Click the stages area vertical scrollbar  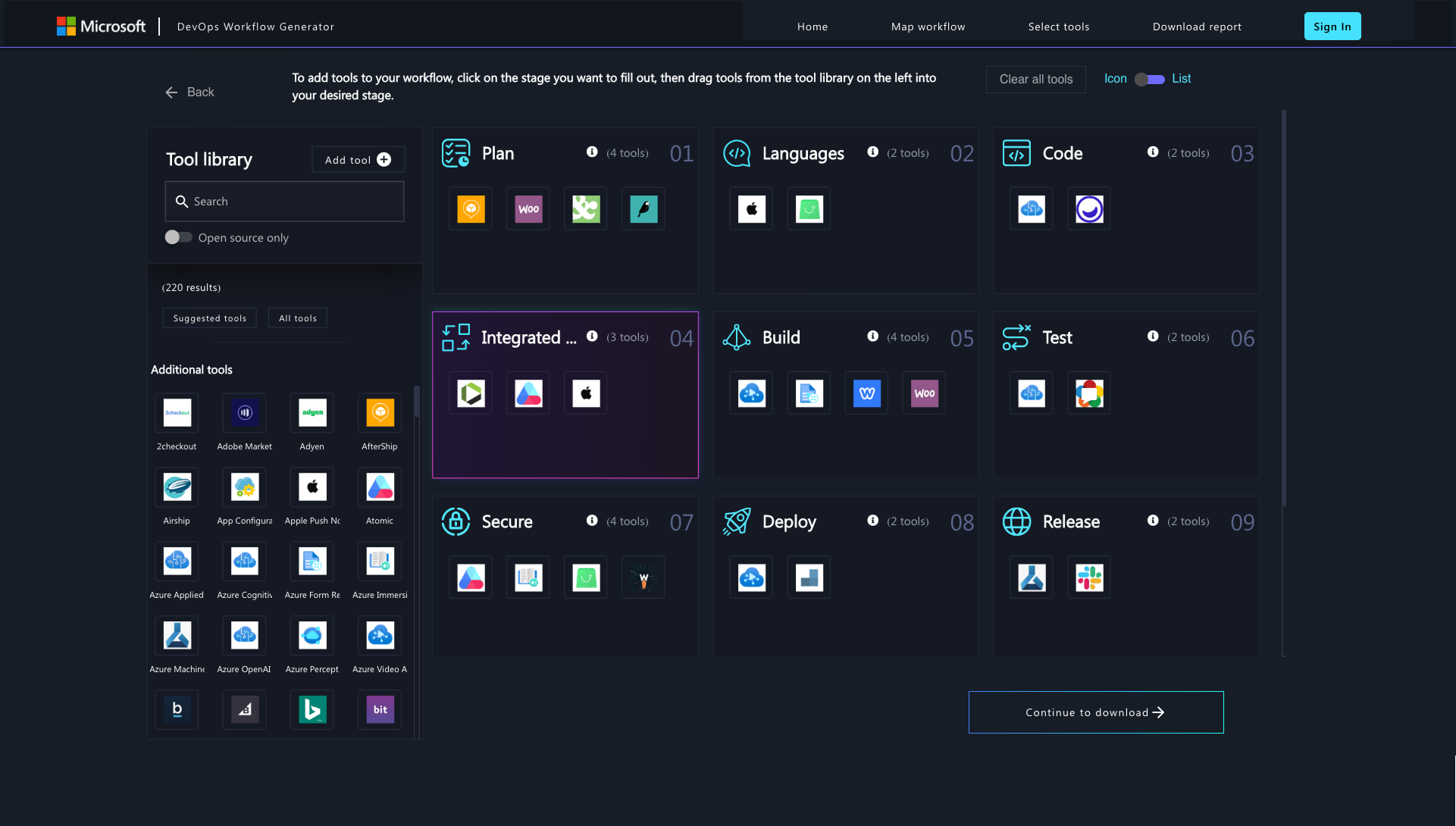(x=1283, y=308)
